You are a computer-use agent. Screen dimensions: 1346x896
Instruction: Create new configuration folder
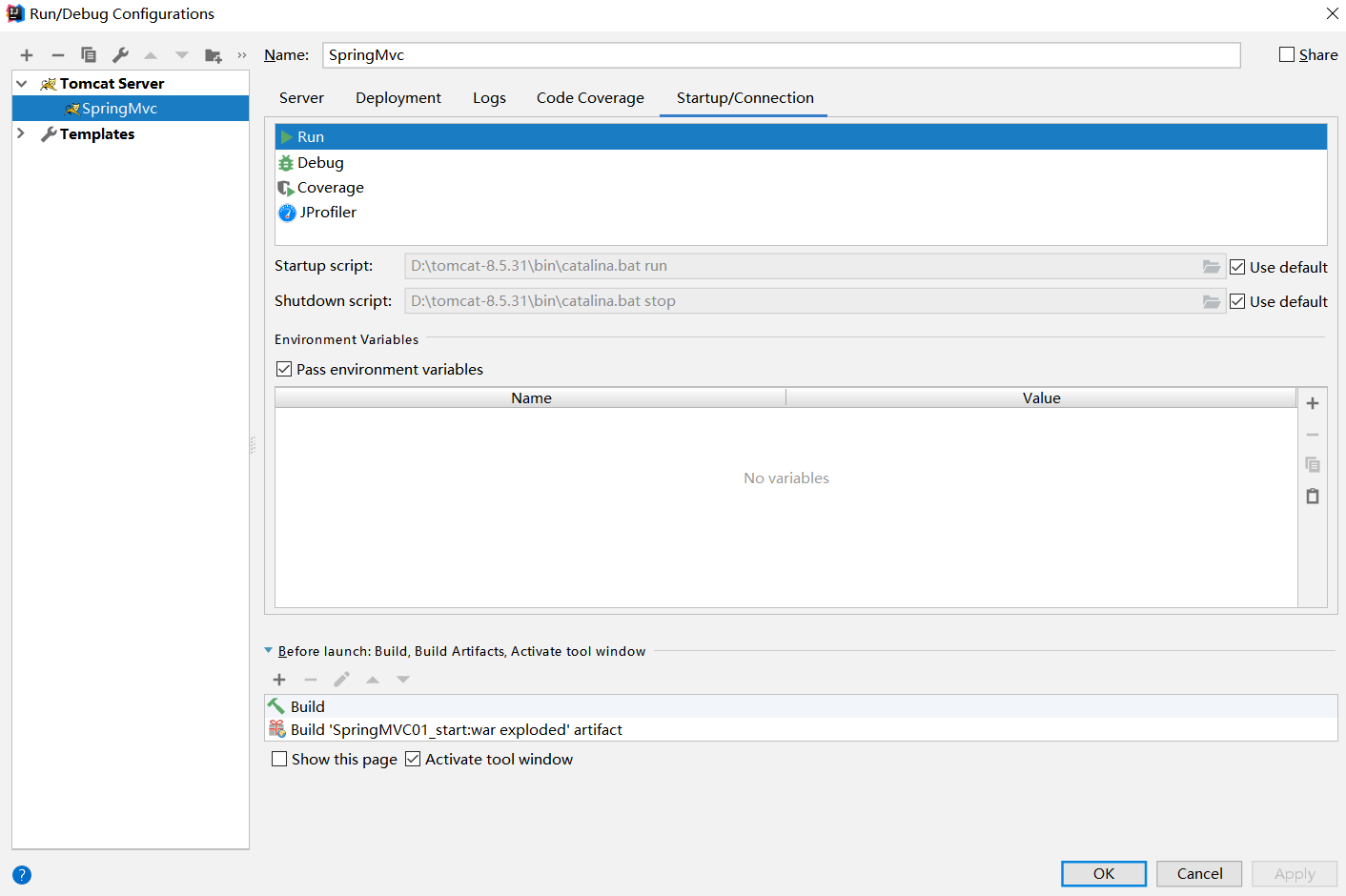(214, 56)
